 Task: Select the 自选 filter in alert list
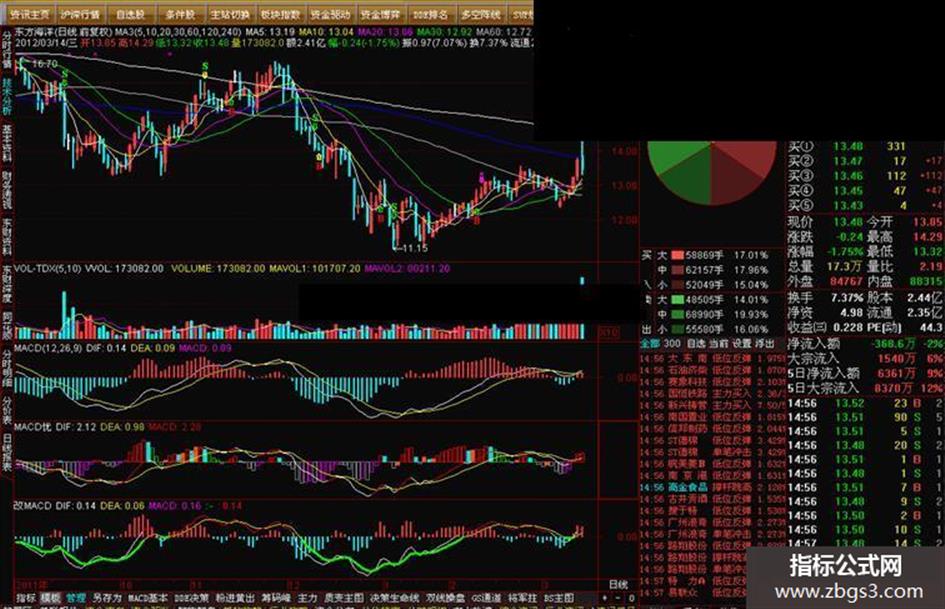pyautogui.click(x=695, y=343)
